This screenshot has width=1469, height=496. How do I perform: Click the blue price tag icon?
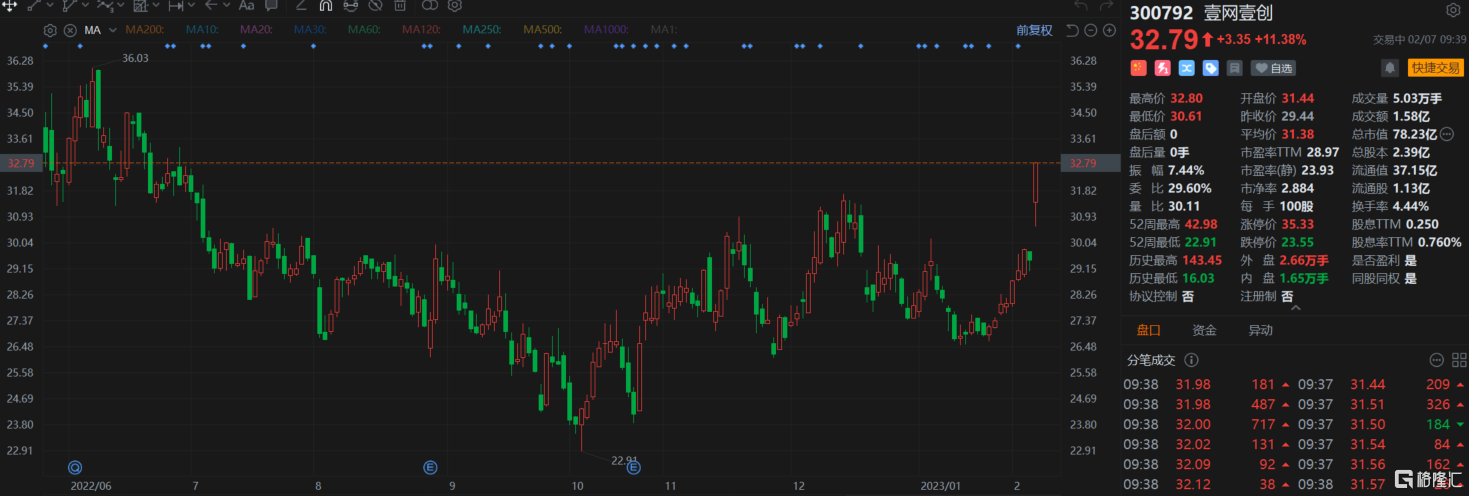coord(1211,68)
